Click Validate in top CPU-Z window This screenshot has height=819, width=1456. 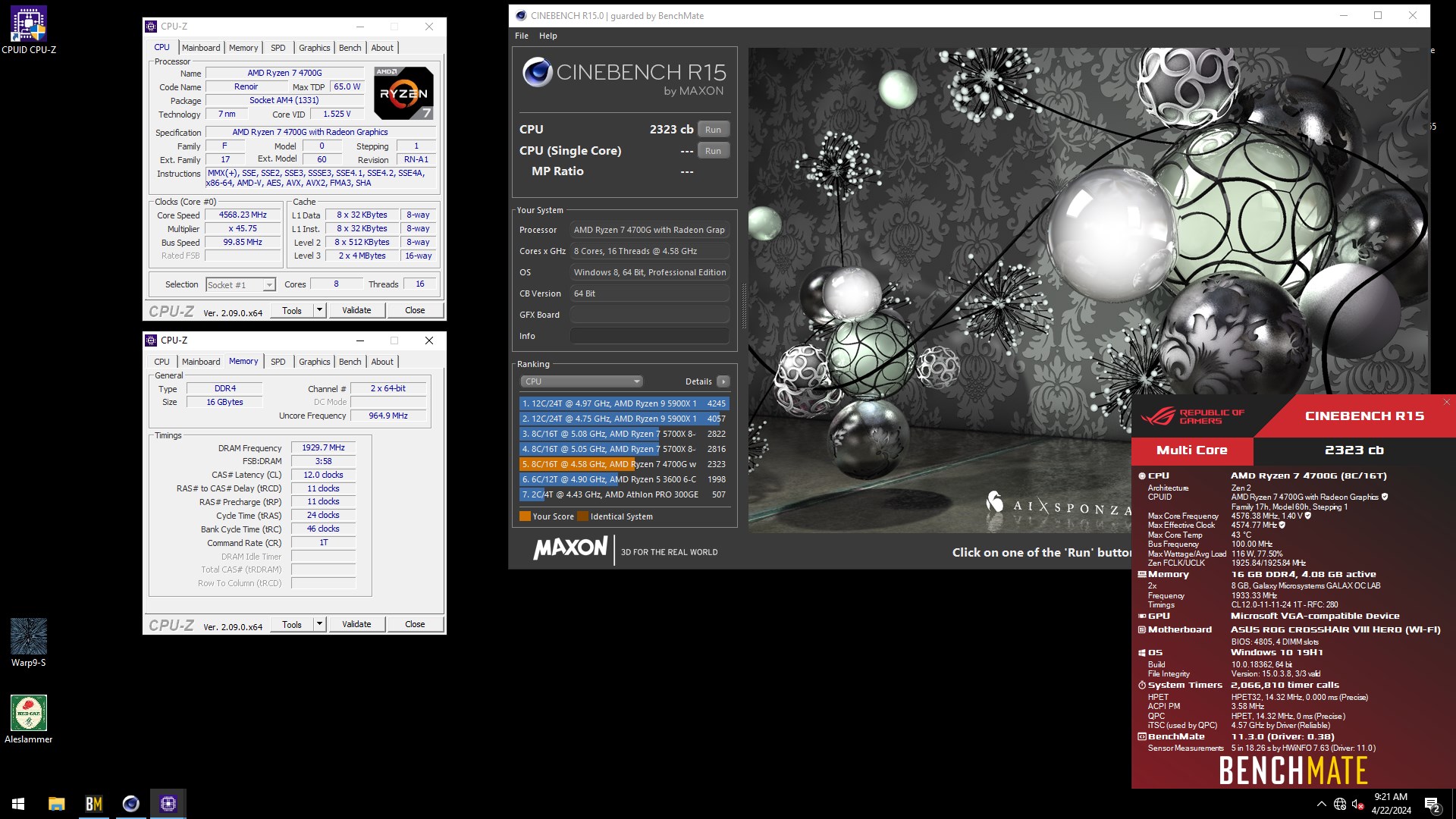[x=356, y=310]
